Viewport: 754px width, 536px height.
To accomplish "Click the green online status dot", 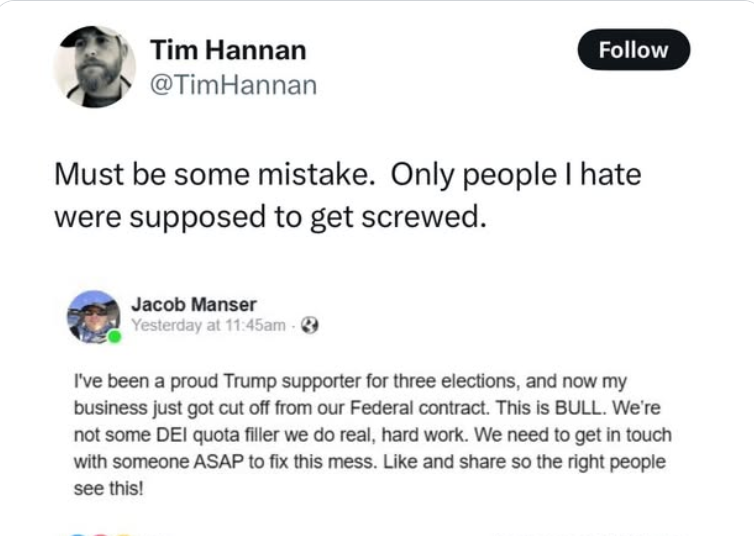I will tap(114, 337).
